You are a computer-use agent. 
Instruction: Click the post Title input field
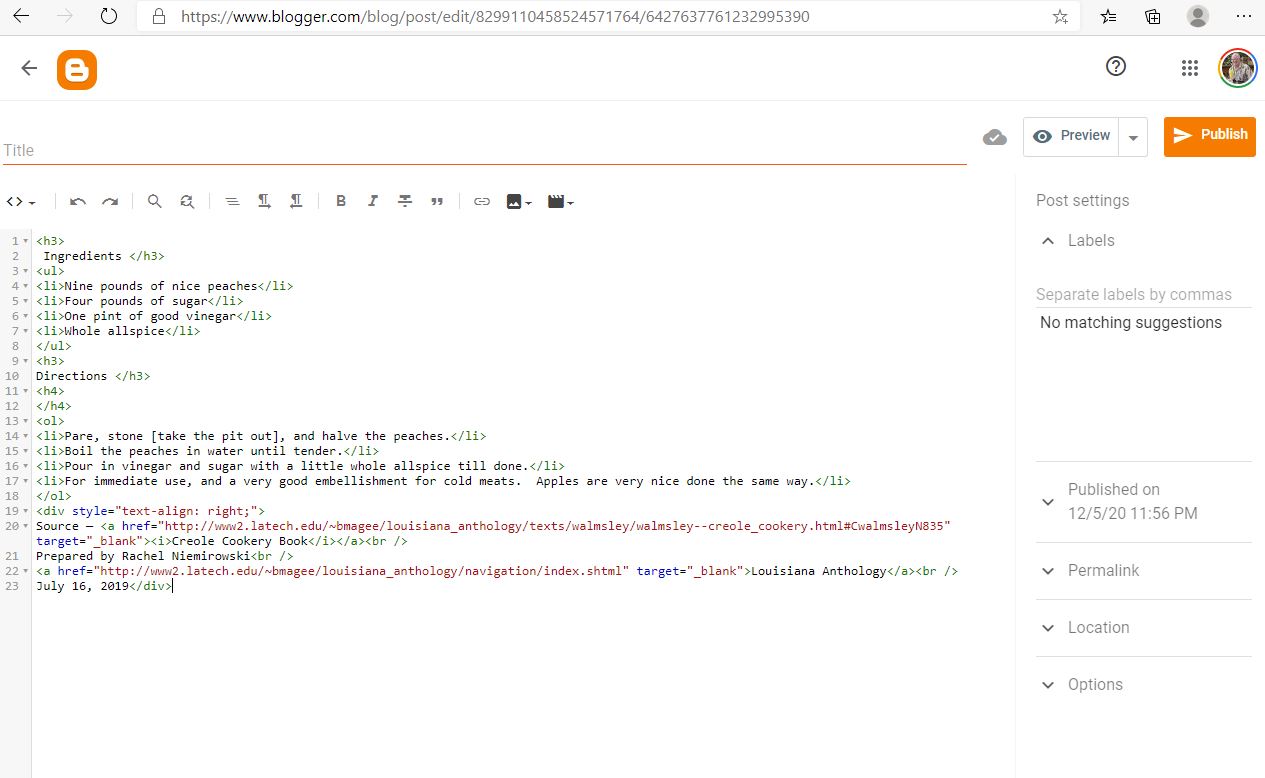(x=484, y=150)
